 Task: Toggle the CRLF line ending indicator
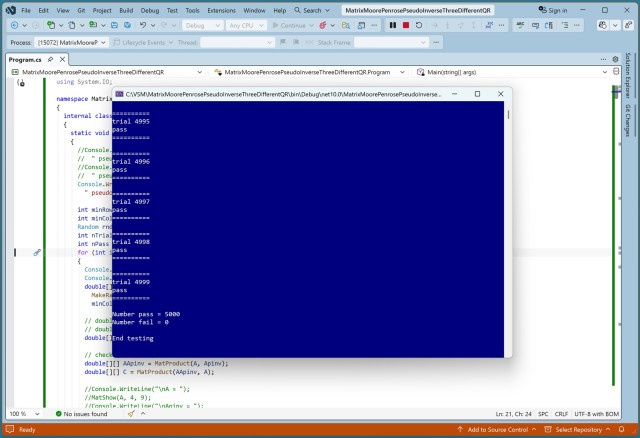(562, 413)
